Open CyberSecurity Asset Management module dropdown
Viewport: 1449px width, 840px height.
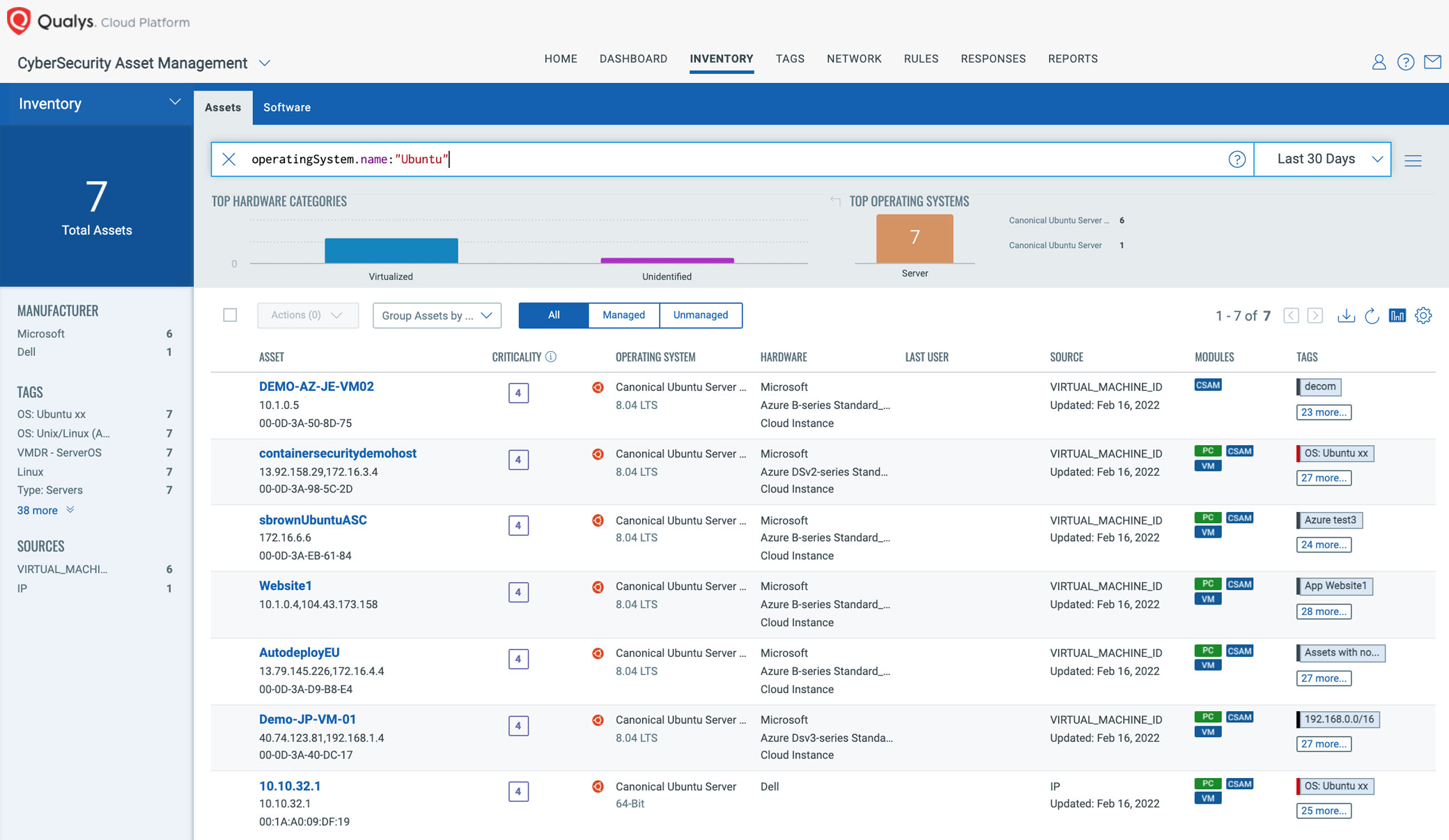click(265, 63)
